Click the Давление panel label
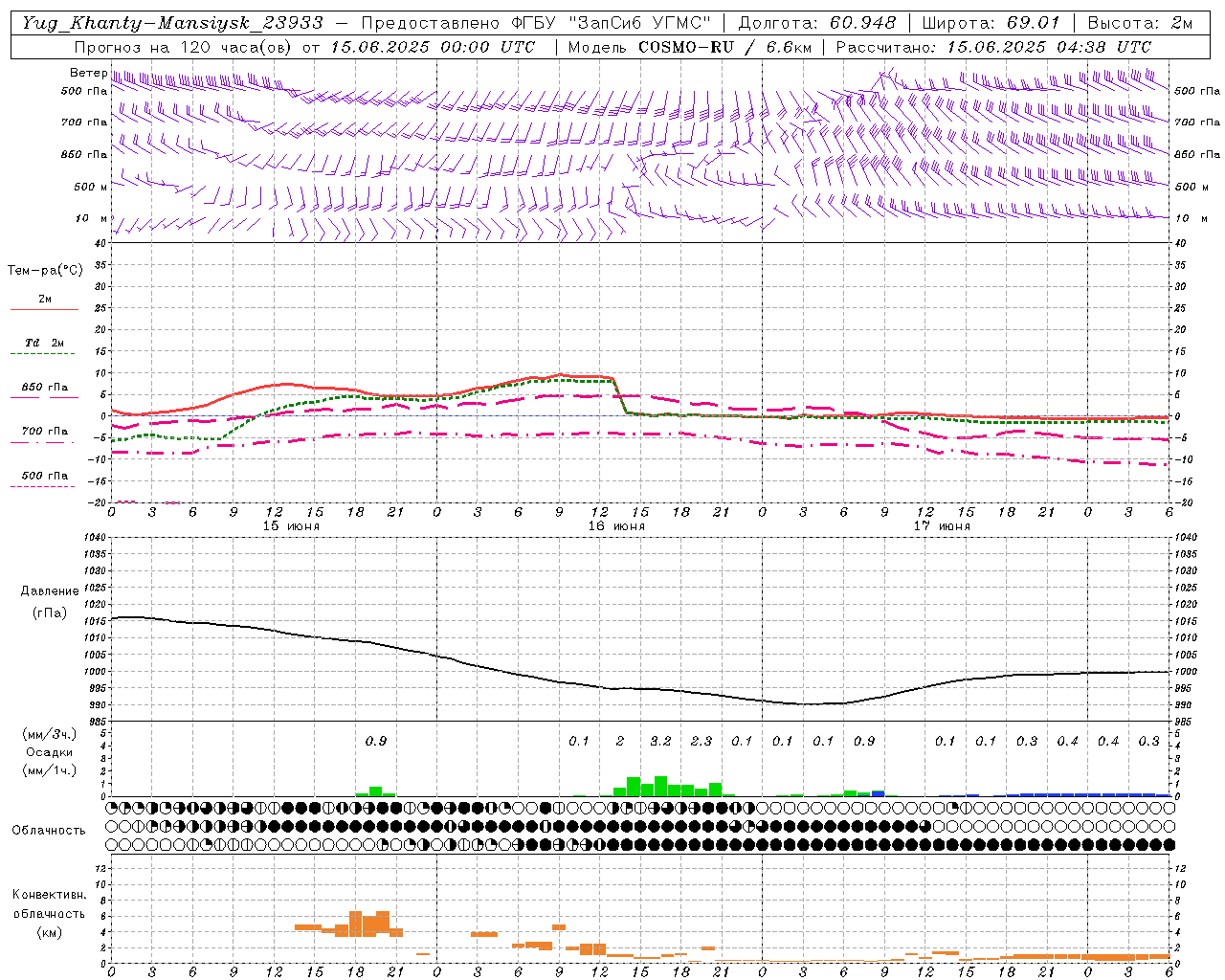 (x=51, y=591)
